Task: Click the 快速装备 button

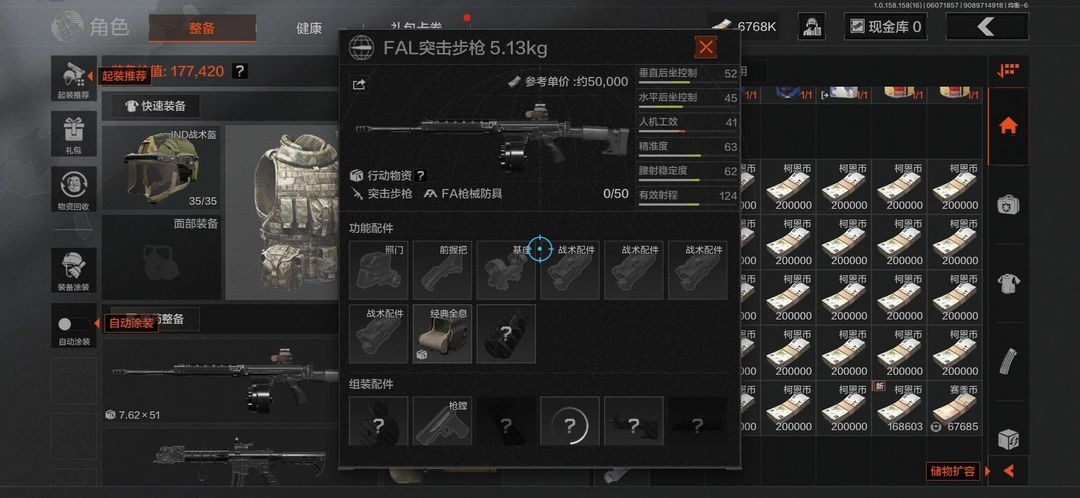Action: (156, 106)
